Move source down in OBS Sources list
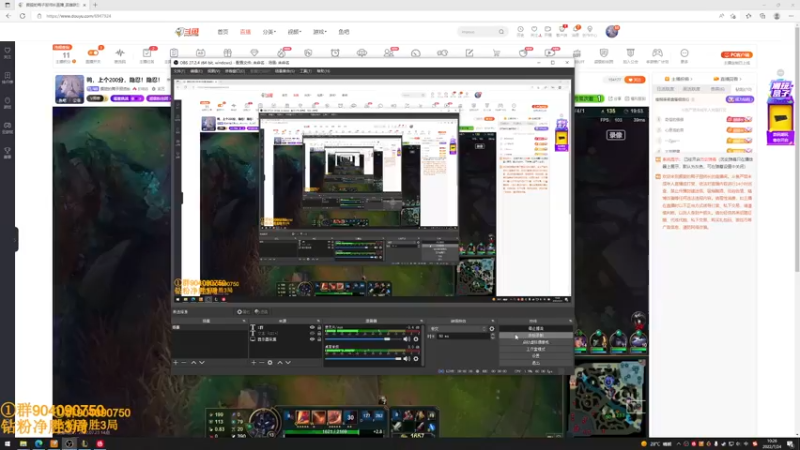This screenshot has width=800, height=450. (x=288, y=362)
